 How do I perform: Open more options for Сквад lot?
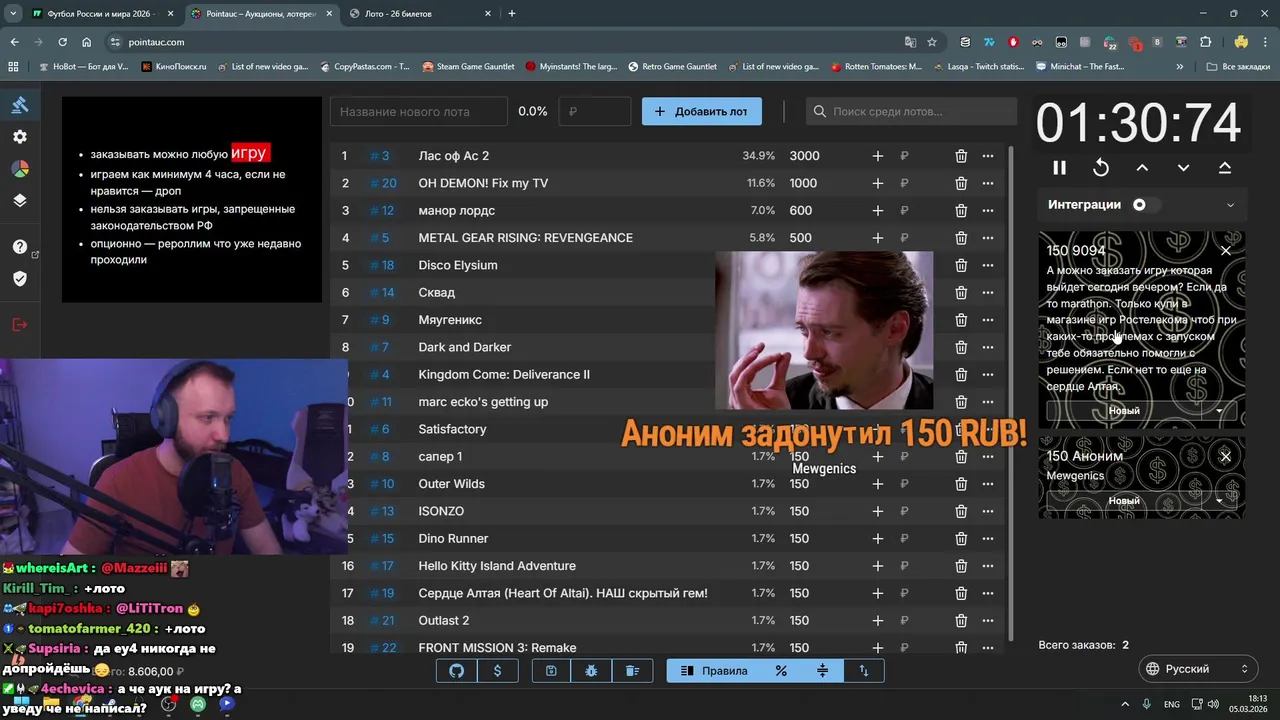988,293
